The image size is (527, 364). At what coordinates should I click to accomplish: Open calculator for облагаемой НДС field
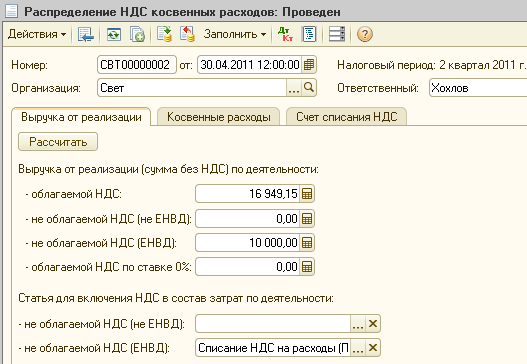pos(307,194)
